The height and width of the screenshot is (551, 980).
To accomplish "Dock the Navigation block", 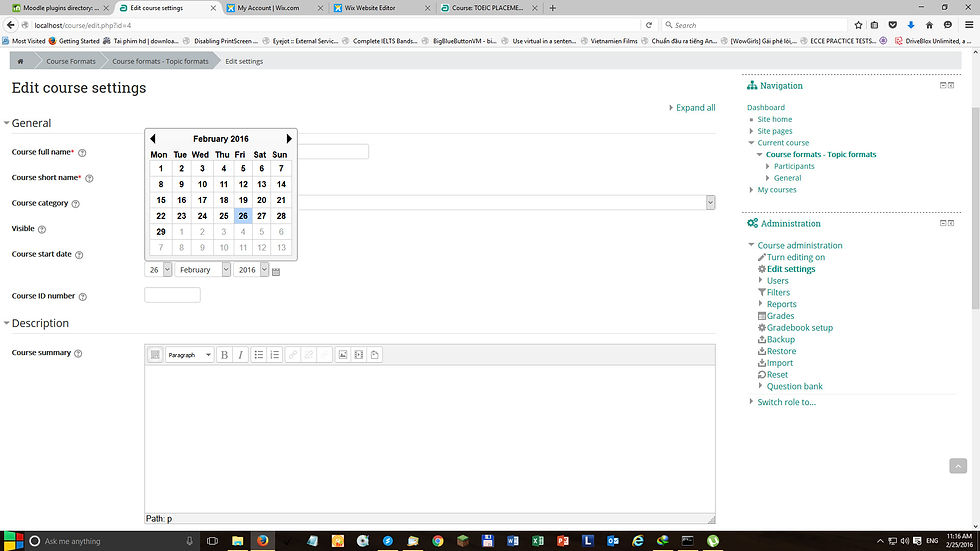I will click(951, 85).
